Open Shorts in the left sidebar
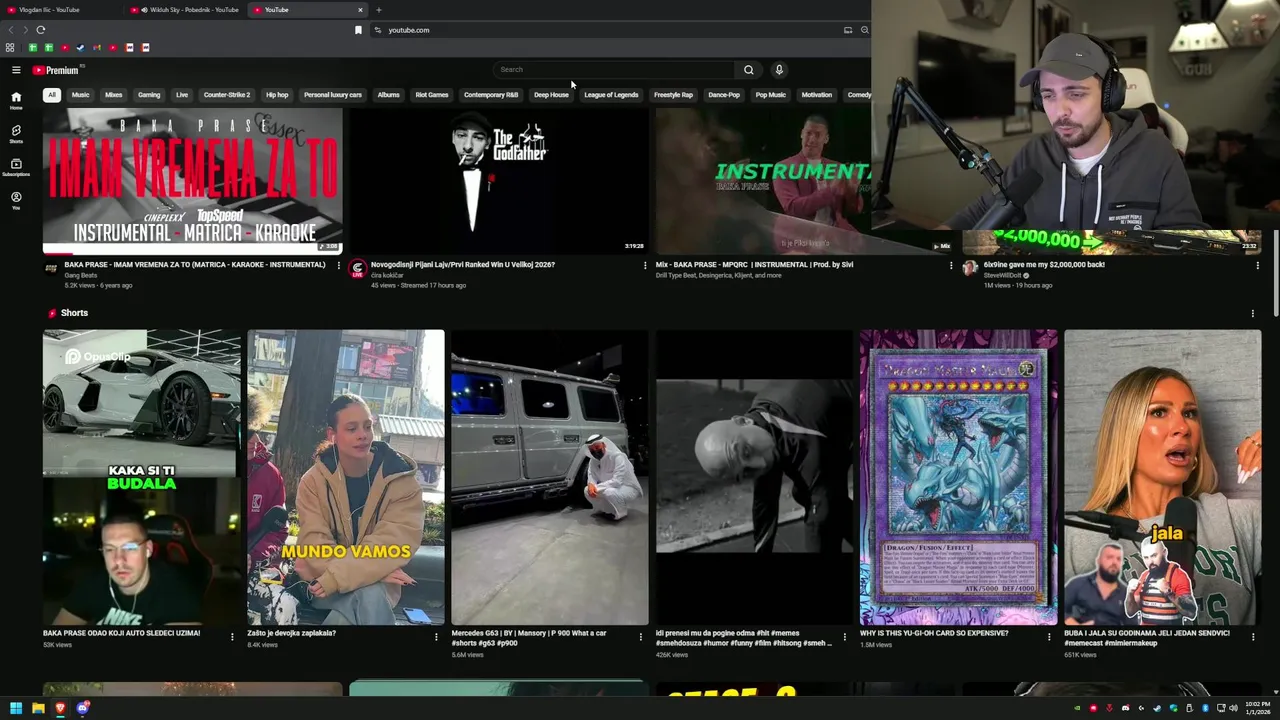1280x720 pixels. click(x=16, y=134)
